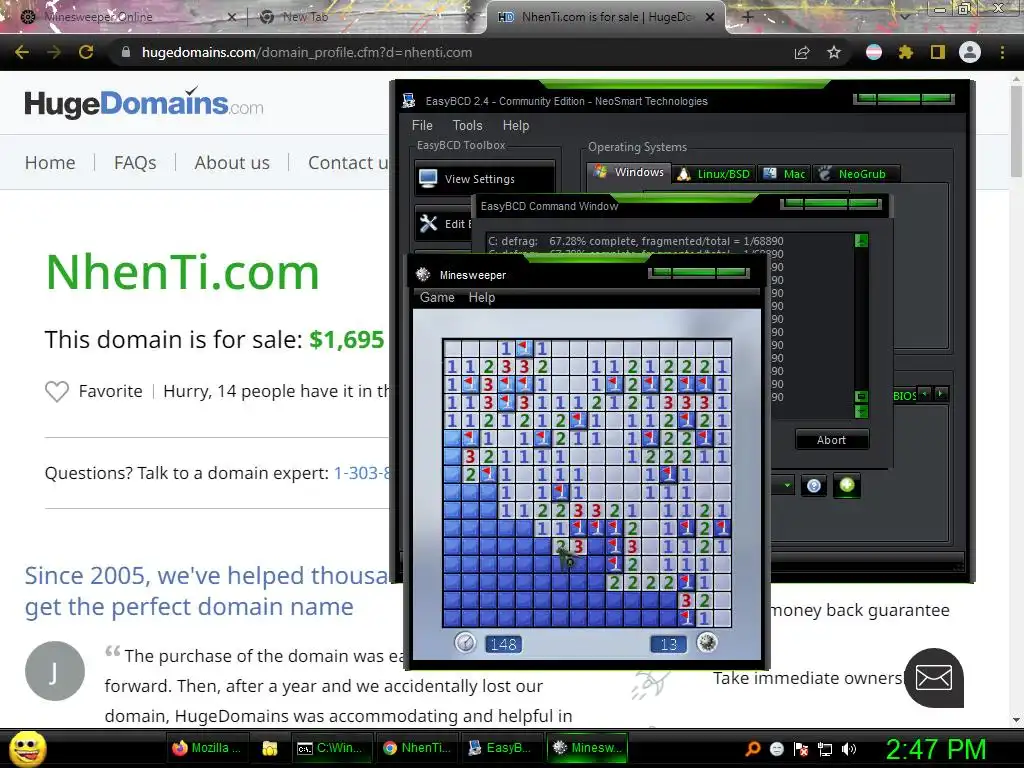Viewport: 1024px width, 768px height.
Task: Switch to the Mac tab in EasyBCD
Action: click(x=784, y=174)
